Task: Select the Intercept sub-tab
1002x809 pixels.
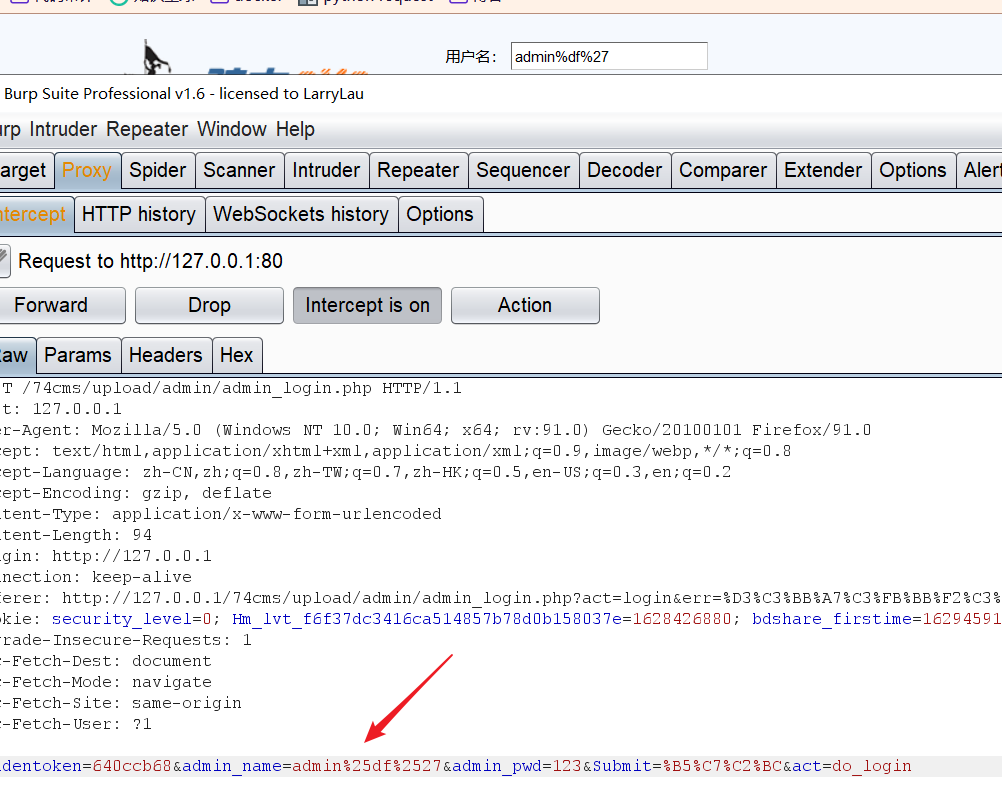Action: pos(35,214)
